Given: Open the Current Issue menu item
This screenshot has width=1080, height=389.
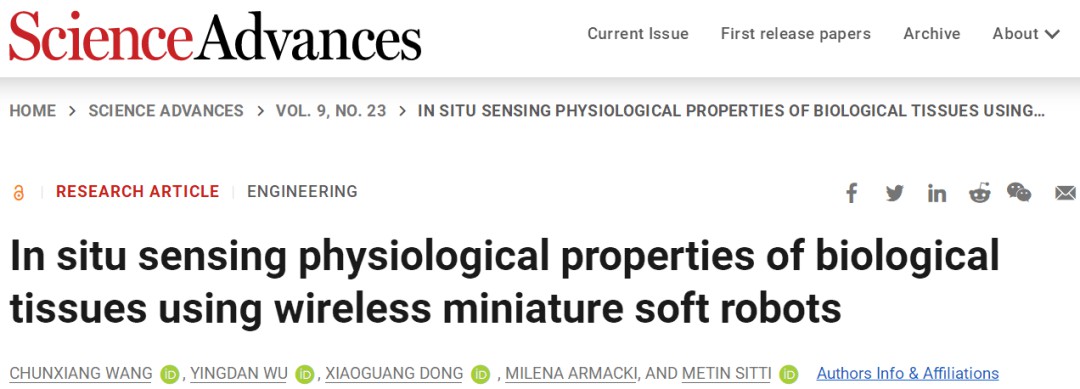Looking at the screenshot, I should click(x=638, y=34).
